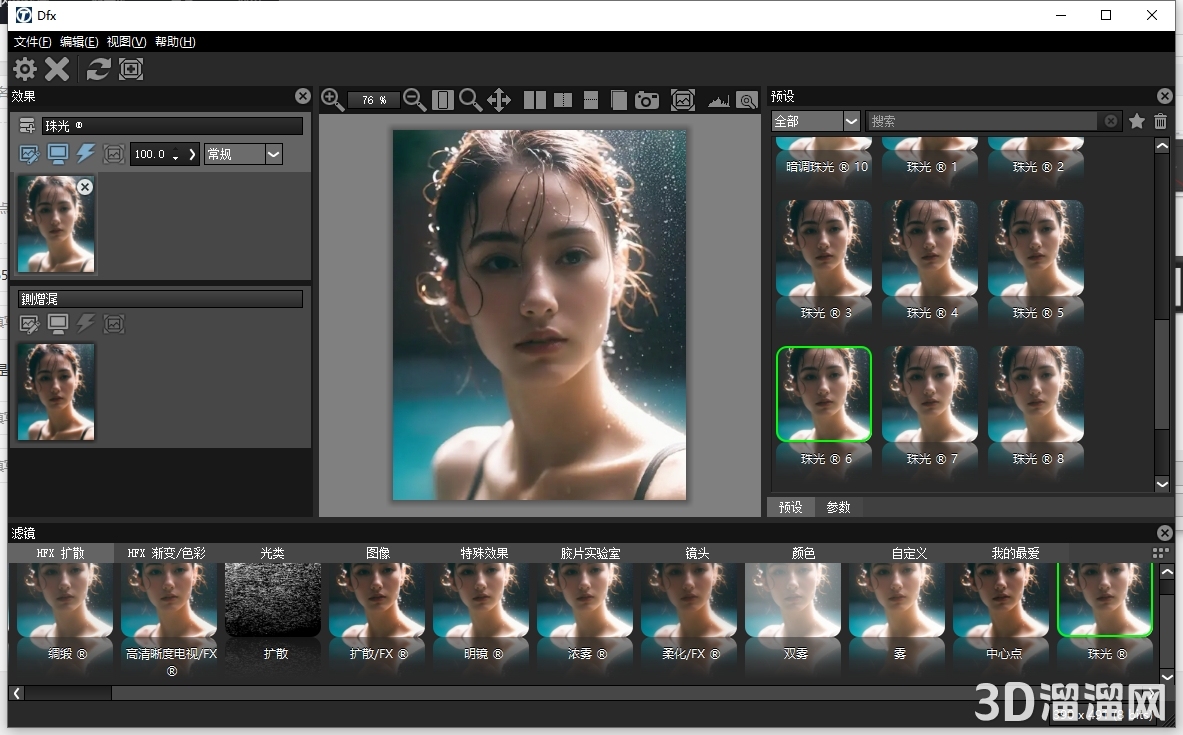
Task: Select the 胶片实验室 filter category tab
Action: pos(591,553)
